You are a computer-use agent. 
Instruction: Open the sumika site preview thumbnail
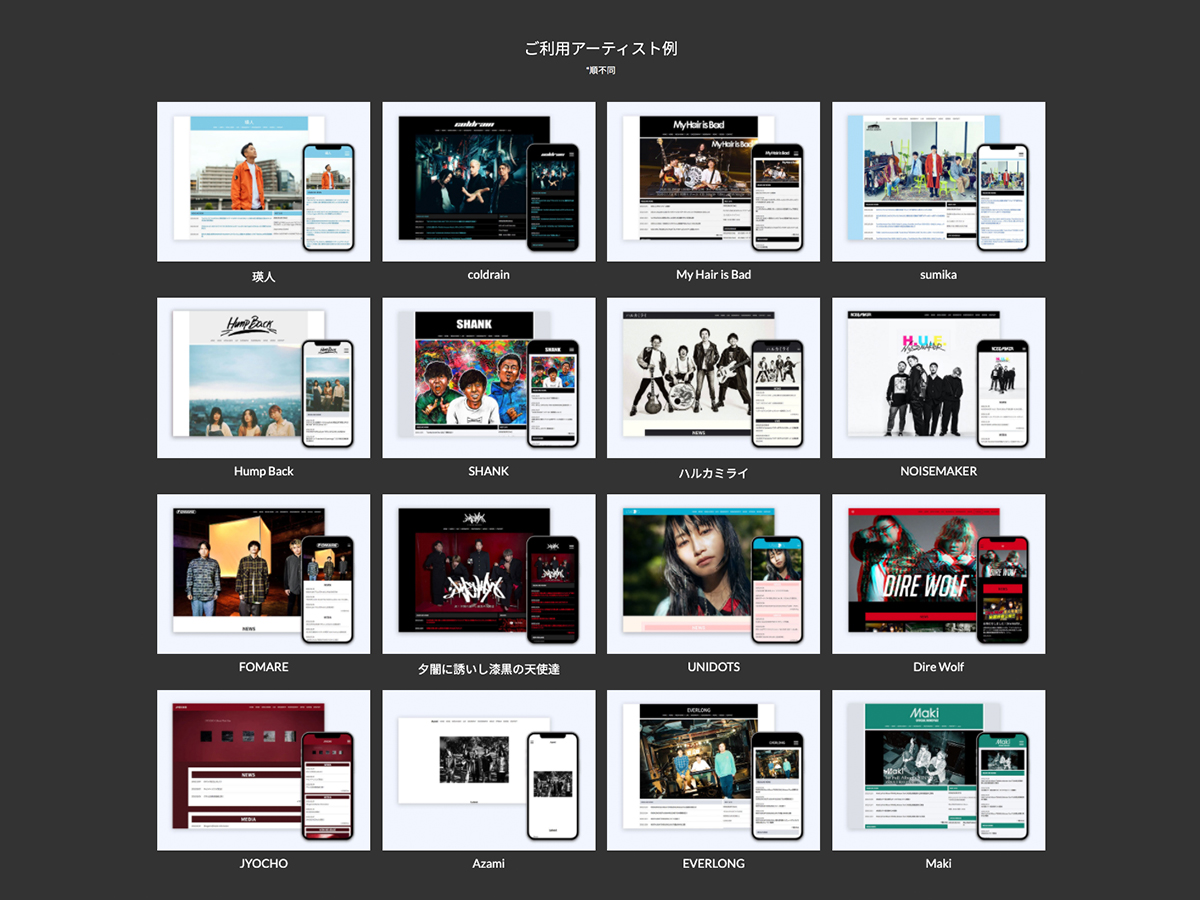939,182
